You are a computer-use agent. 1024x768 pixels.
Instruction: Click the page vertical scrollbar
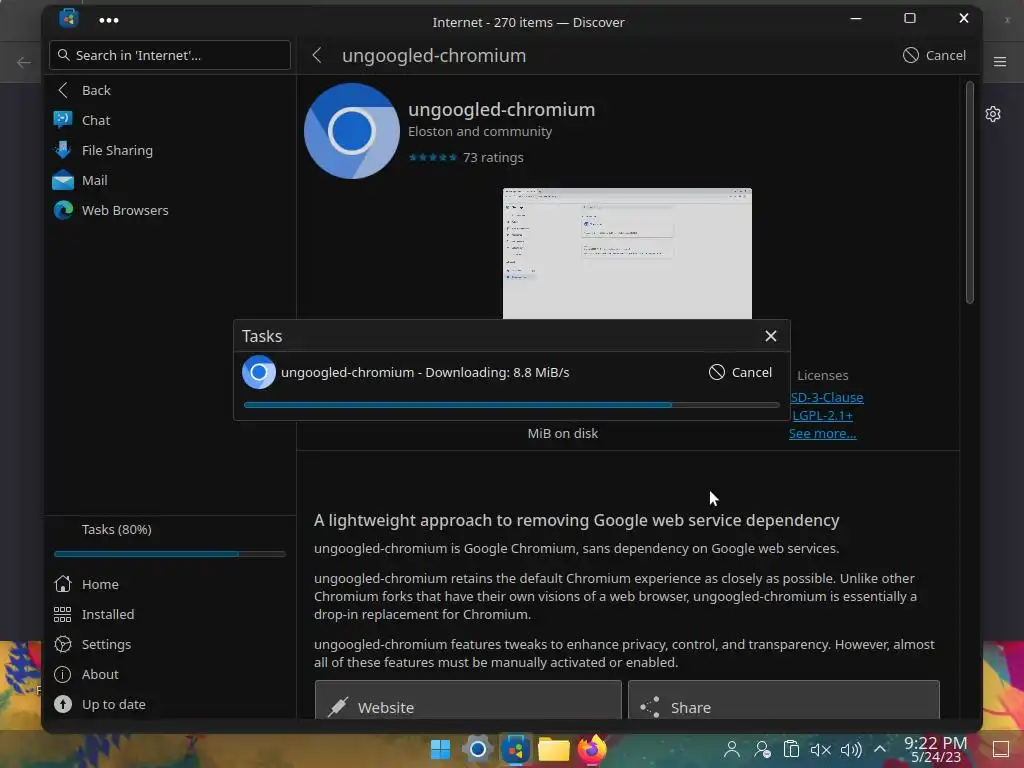click(970, 192)
